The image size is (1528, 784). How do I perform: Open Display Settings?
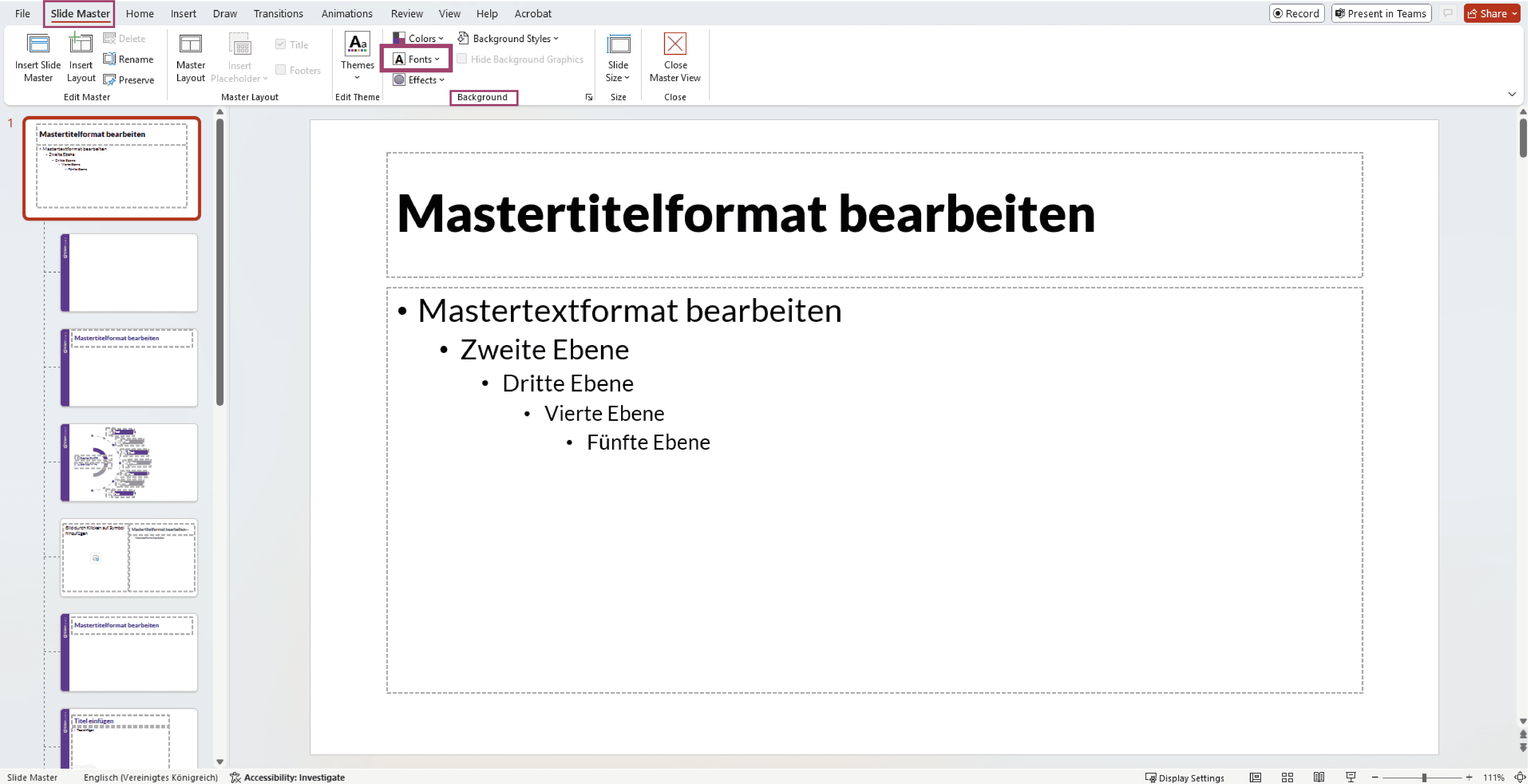click(1185, 777)
